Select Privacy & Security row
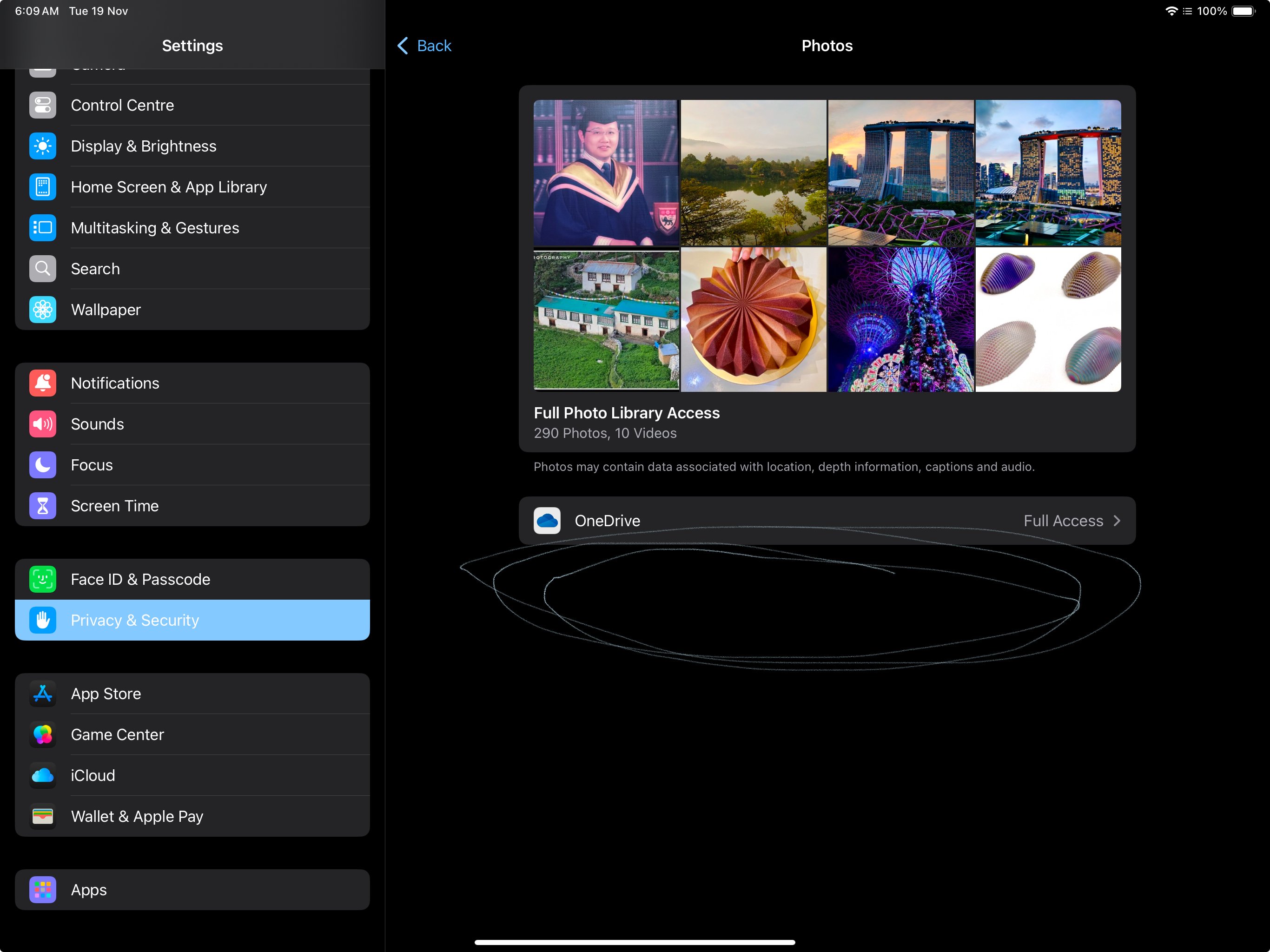The height and width of the screenshot is (952, 1270). pos(192,620)
